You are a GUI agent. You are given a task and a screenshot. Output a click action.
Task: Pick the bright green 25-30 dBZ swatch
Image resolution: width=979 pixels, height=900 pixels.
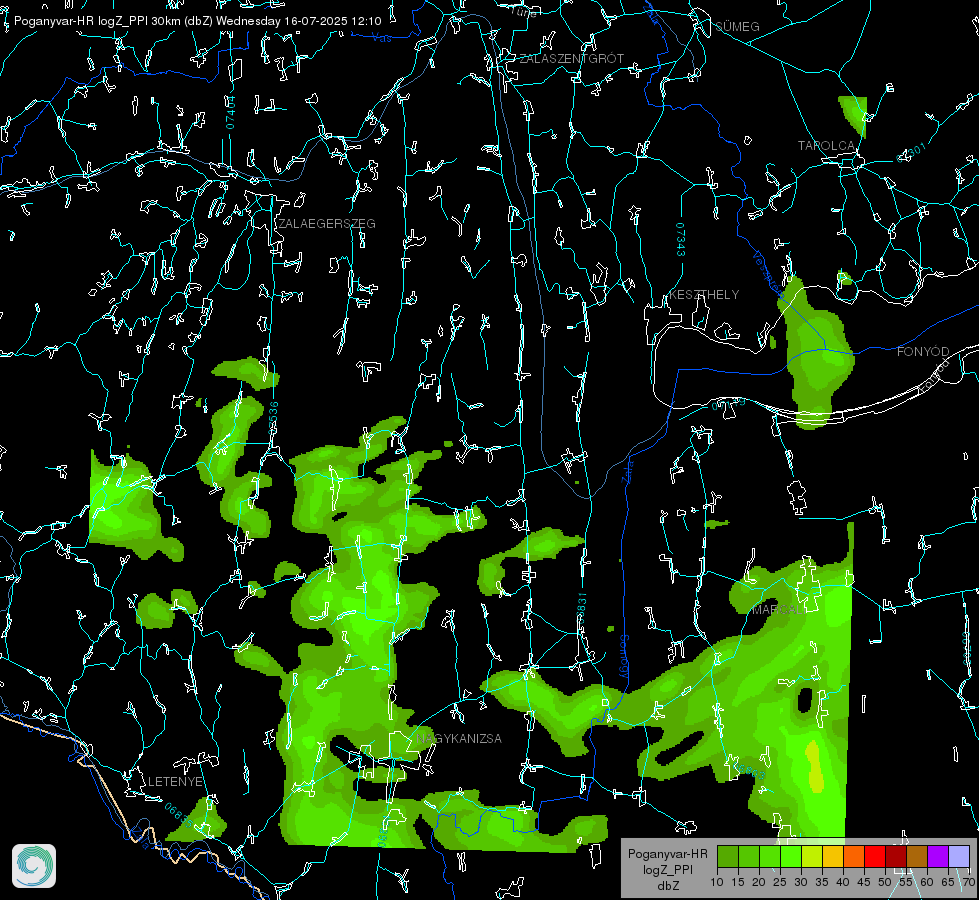point(791,856)
